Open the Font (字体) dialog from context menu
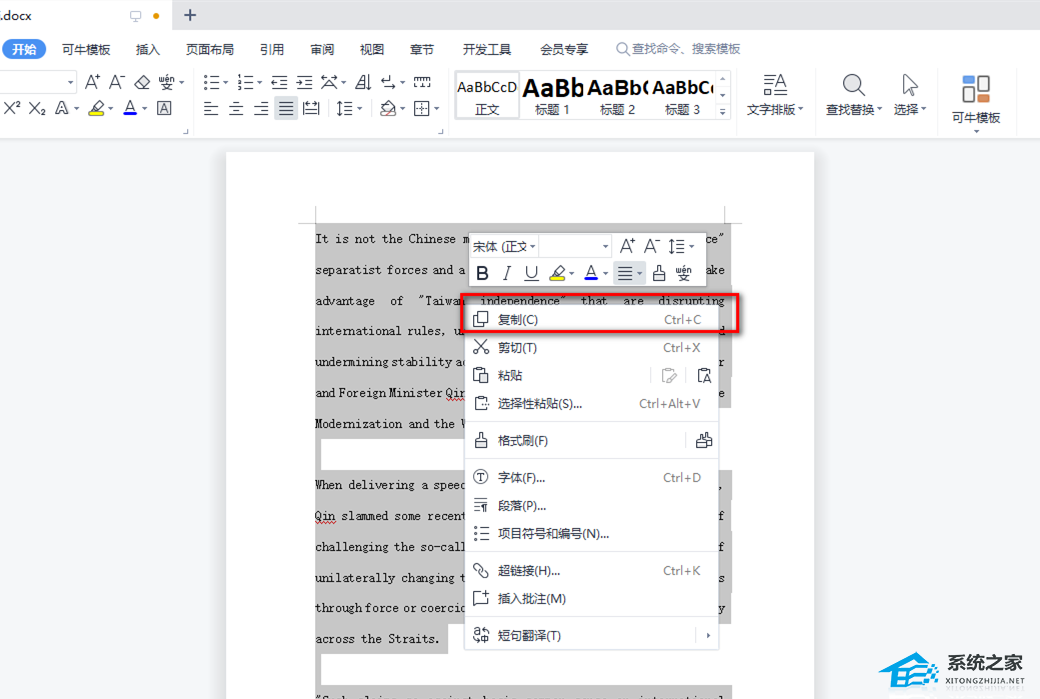Image resolution: width=1040 pixels, height=699 pixels. click(521, 478)
